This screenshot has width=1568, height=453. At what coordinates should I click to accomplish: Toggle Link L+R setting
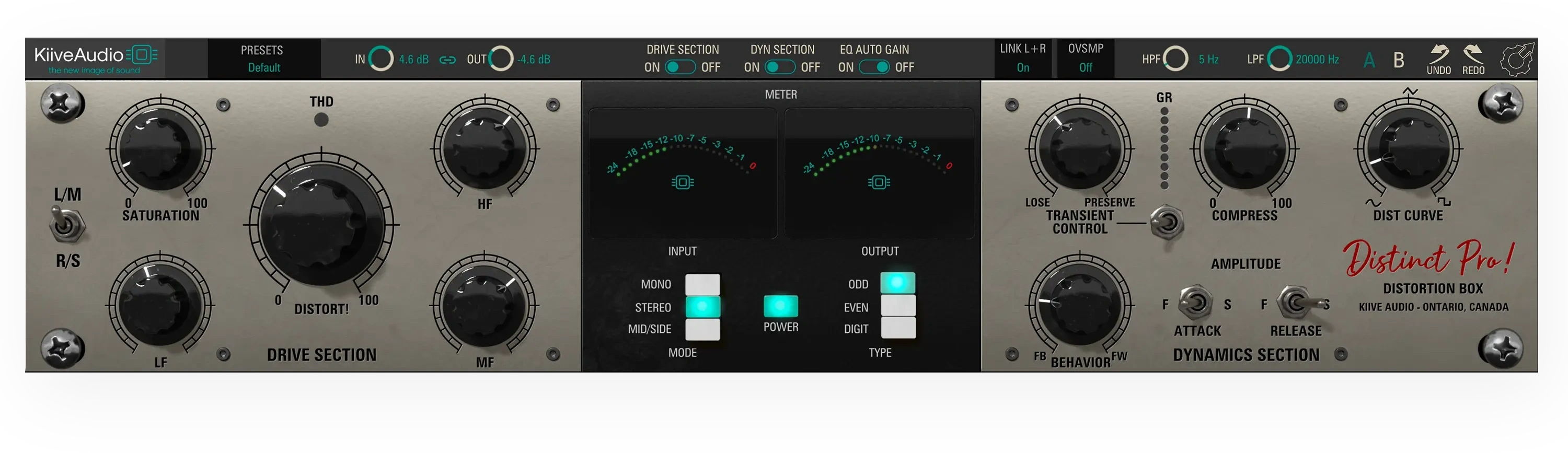point(1023,58)
